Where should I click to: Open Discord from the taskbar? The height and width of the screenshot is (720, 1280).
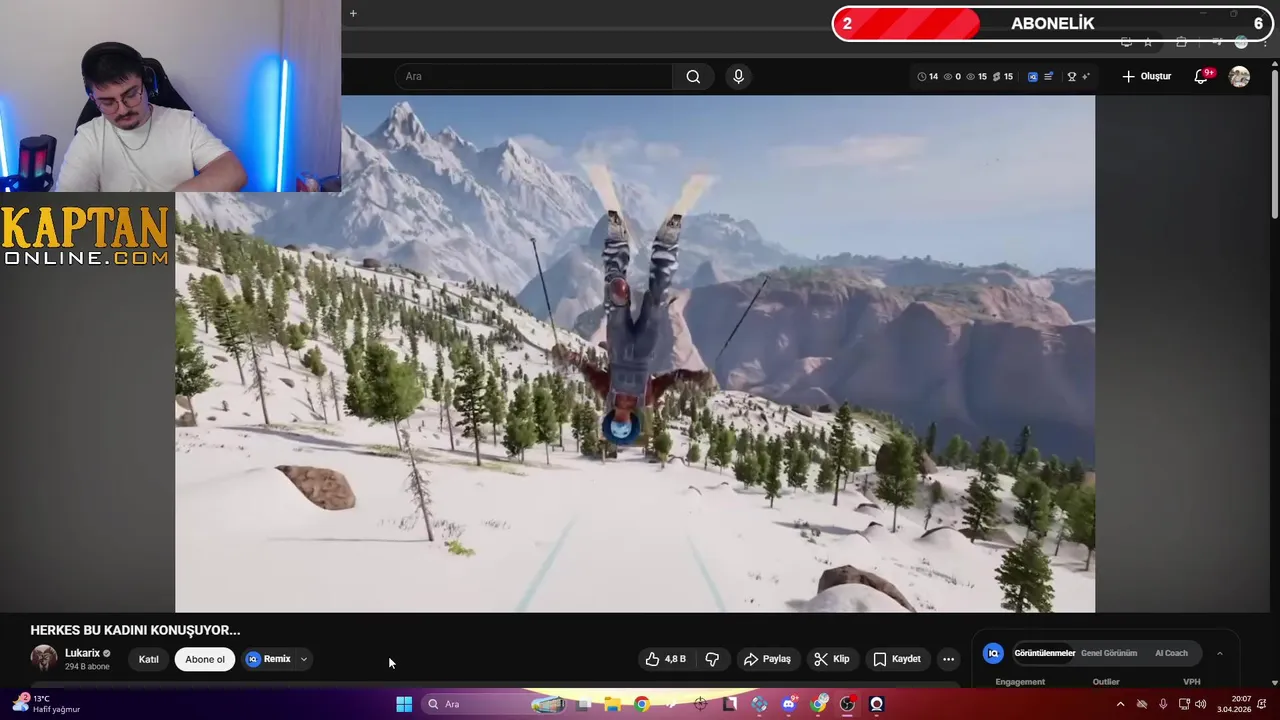789,704
